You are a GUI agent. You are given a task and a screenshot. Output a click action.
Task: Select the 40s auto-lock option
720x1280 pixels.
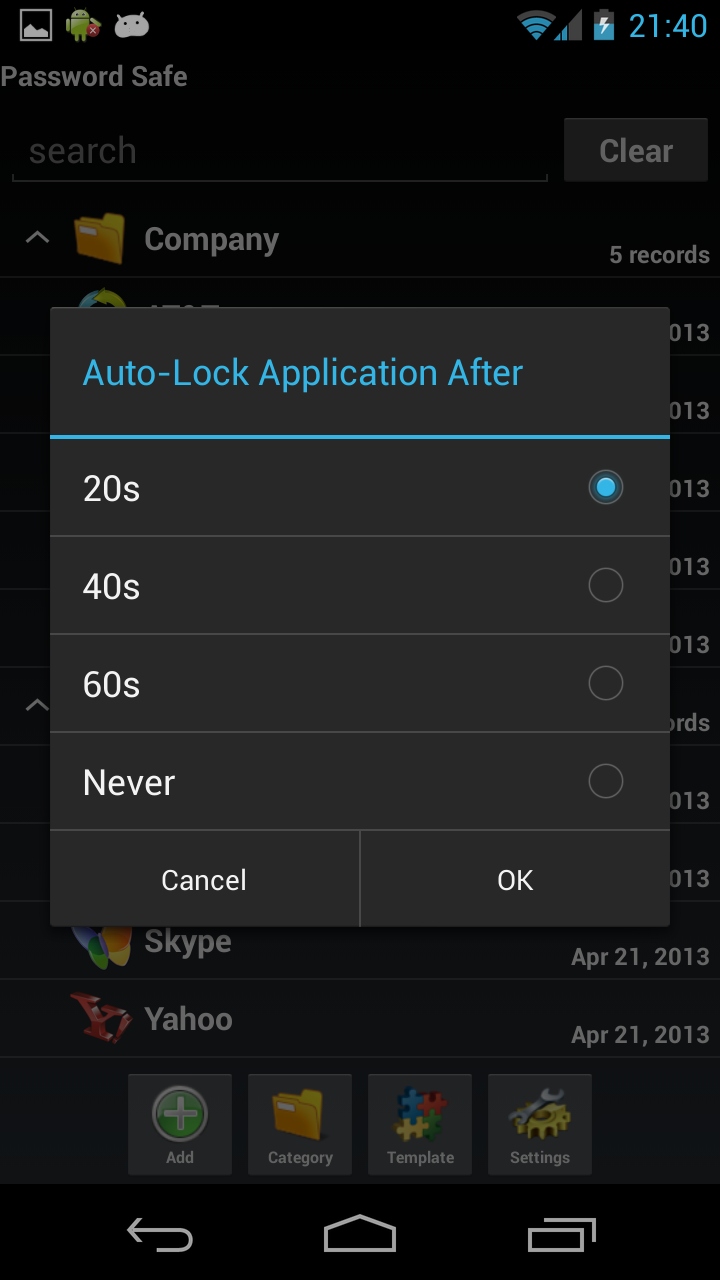point(360,585)
